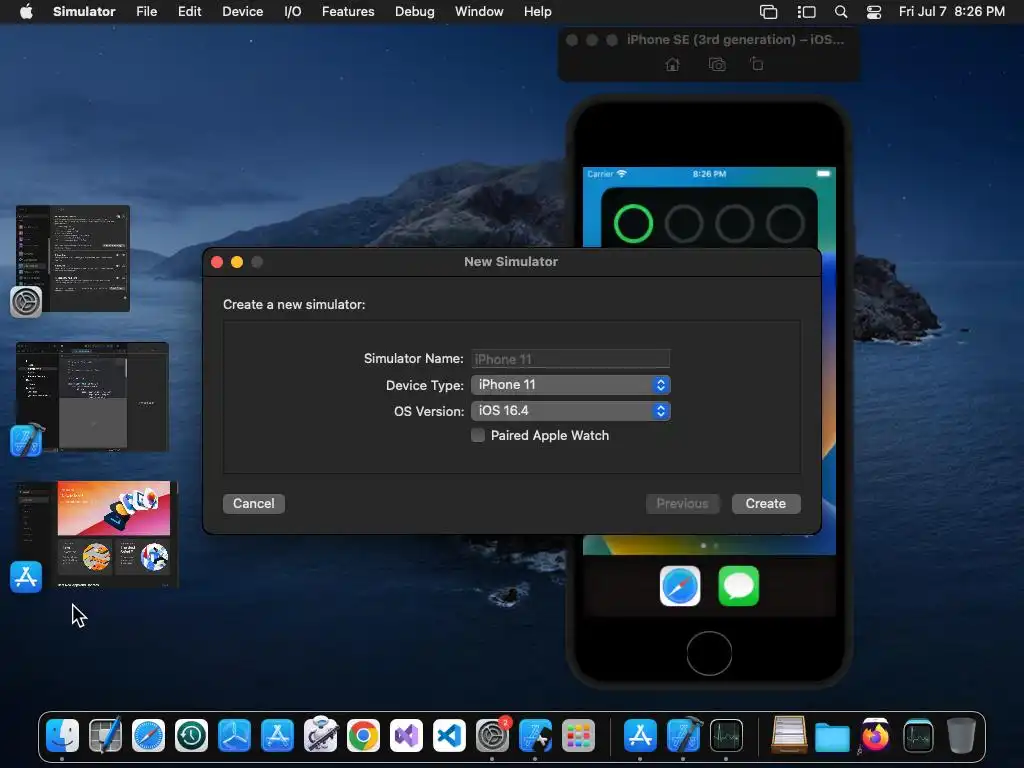Launch Firefox from the Dock

[x=875, y=736]
